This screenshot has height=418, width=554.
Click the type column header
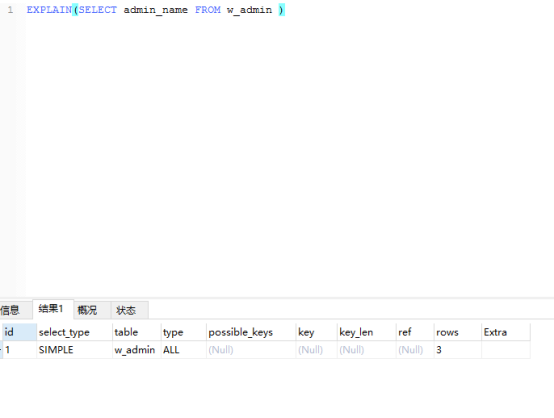183,332
